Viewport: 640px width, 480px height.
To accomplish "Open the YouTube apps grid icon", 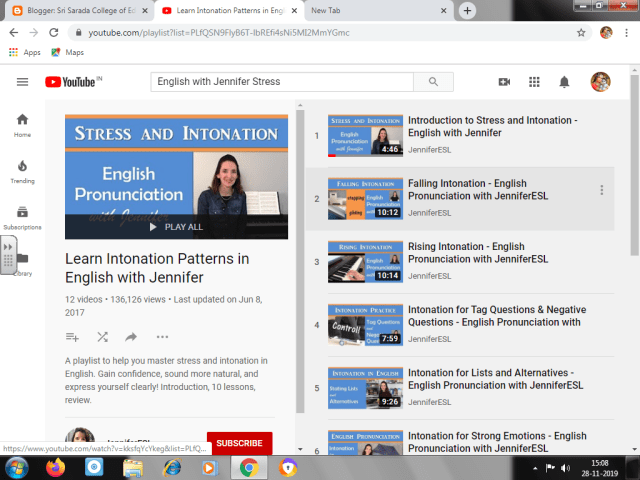I will [534, 81].
